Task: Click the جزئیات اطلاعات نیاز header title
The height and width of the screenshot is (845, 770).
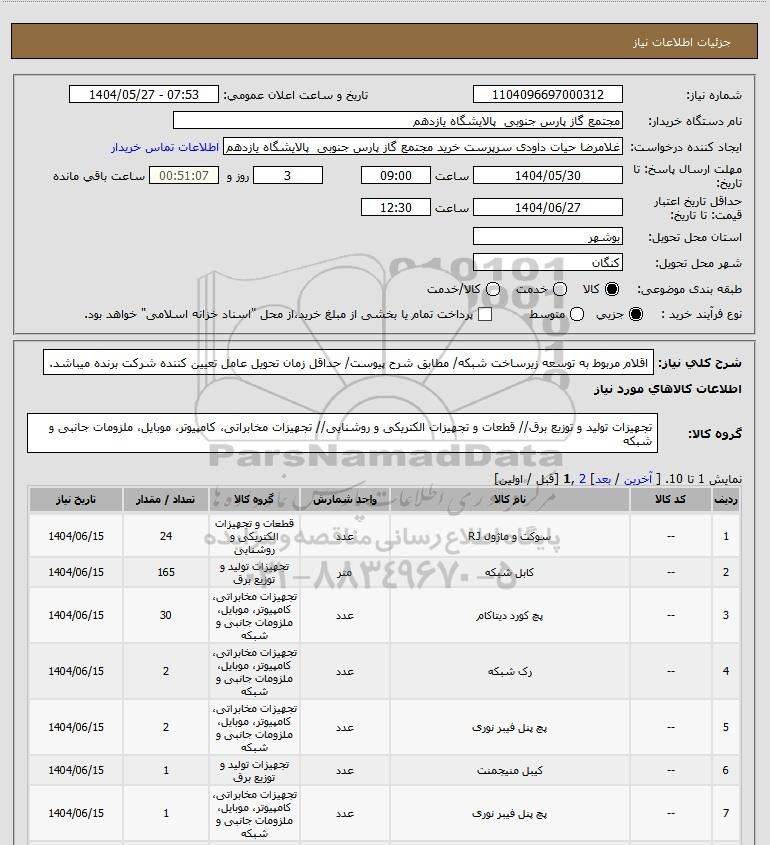Action: coord(682,42)
